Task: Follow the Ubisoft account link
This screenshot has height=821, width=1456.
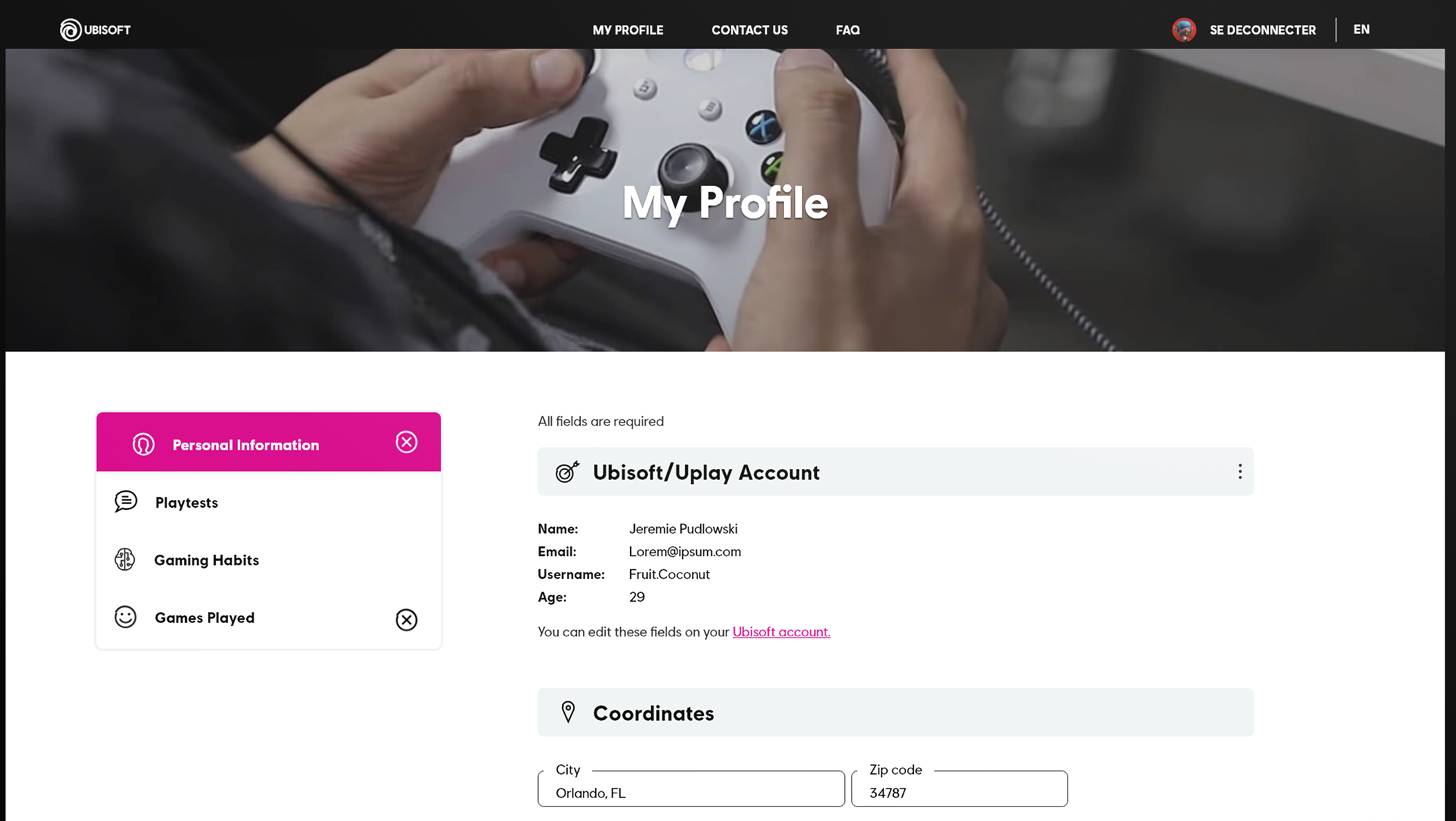Action: [x=781, y=631]
